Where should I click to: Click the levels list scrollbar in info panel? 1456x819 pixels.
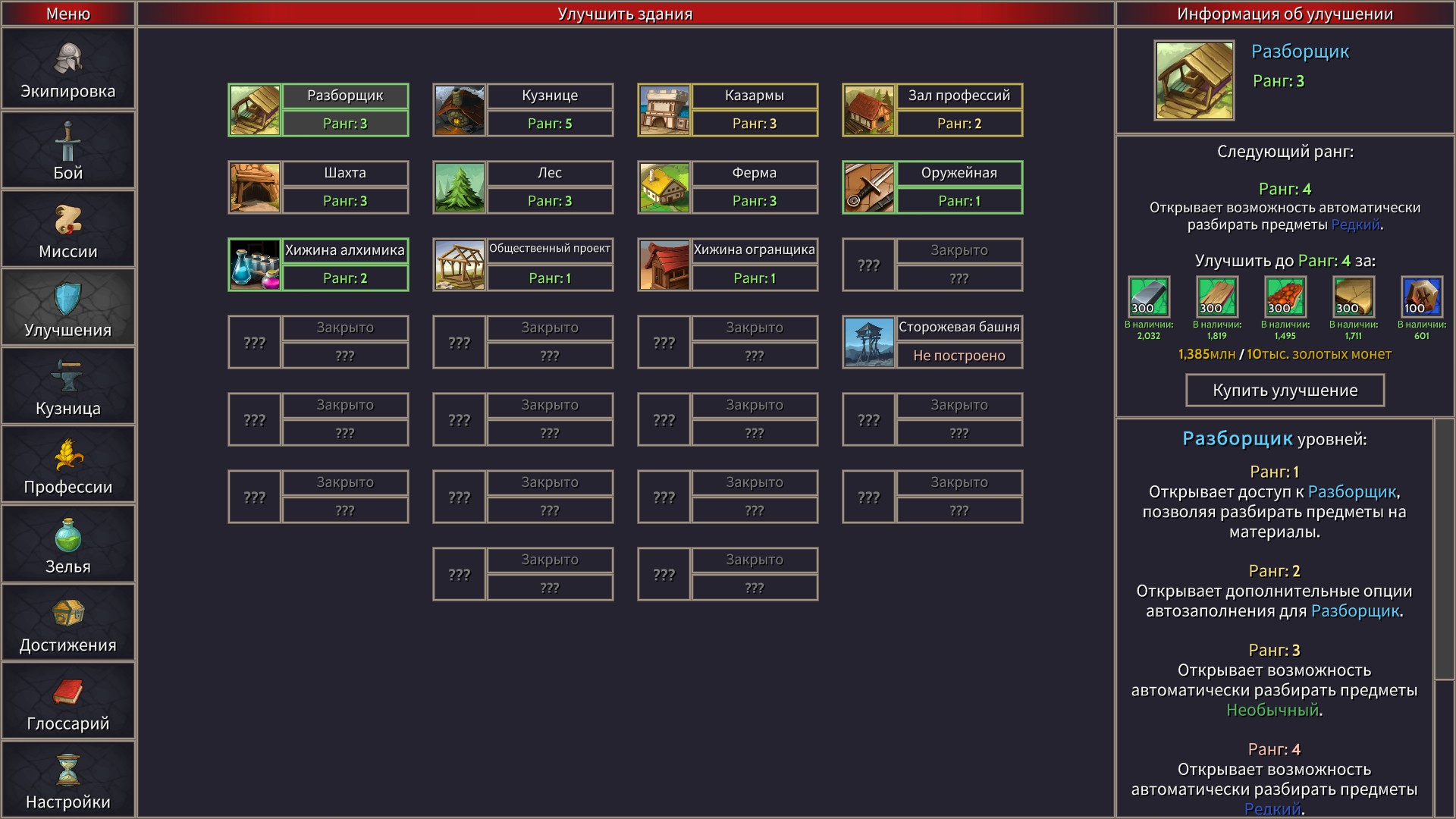click(1444, 549)
